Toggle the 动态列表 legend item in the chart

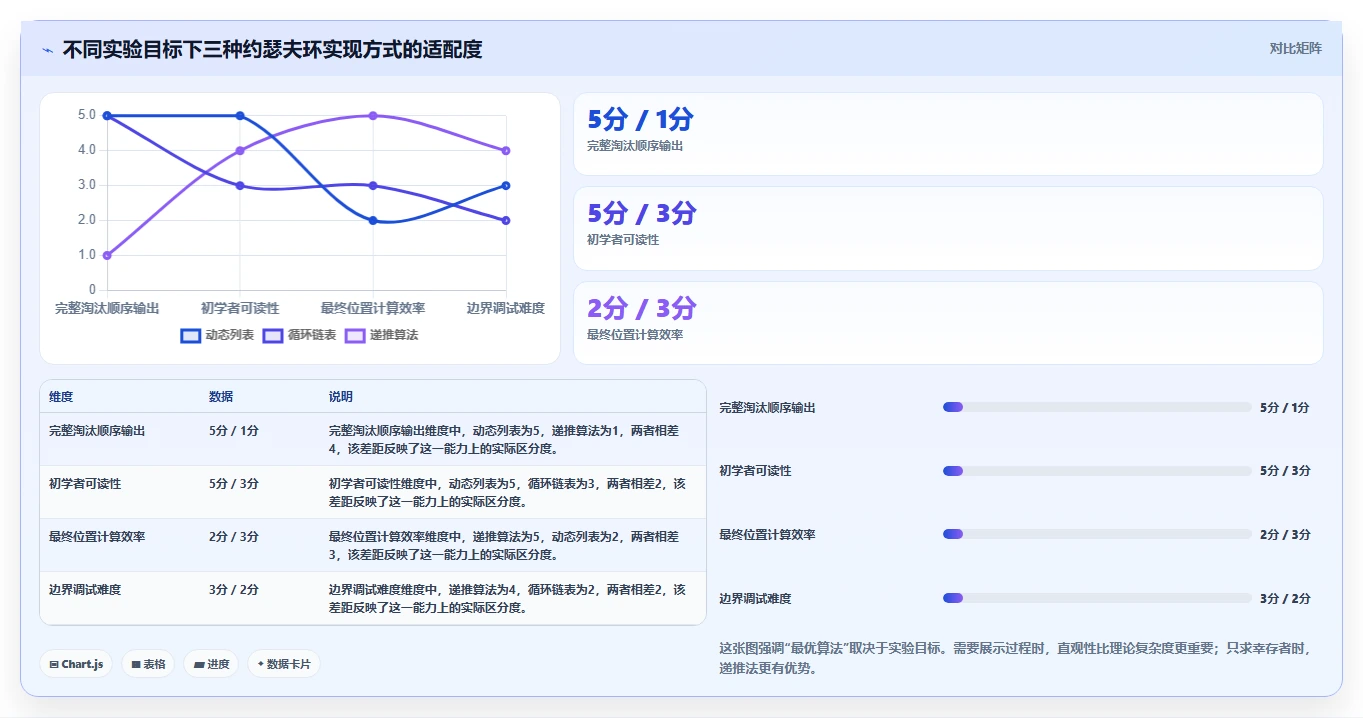pyautogui.click(x=217, y=335)
